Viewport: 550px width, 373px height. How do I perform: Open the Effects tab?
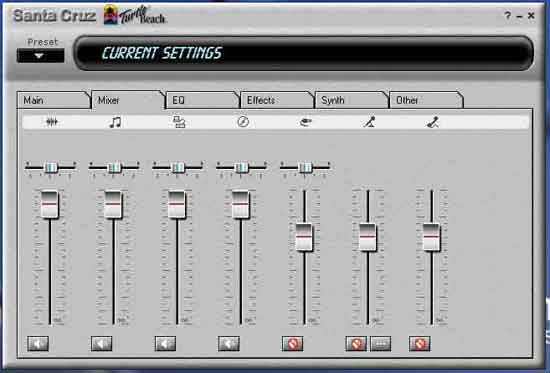click(x=276, y=100)
